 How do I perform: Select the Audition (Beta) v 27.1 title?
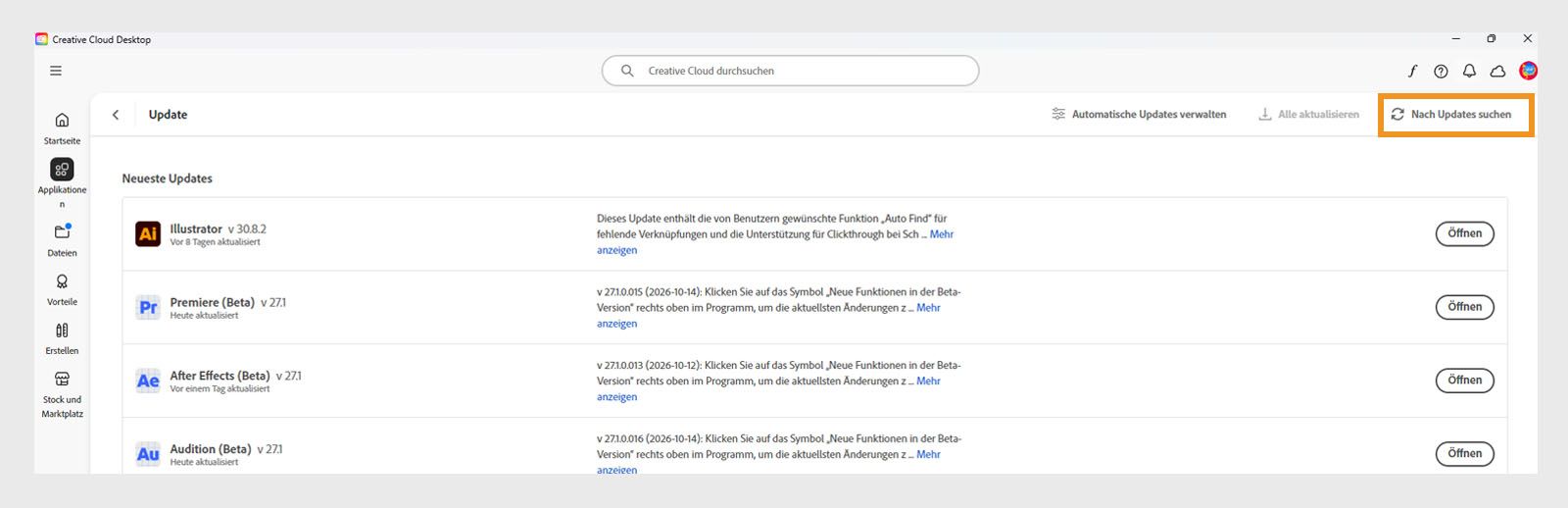click(x=226, y=449)
